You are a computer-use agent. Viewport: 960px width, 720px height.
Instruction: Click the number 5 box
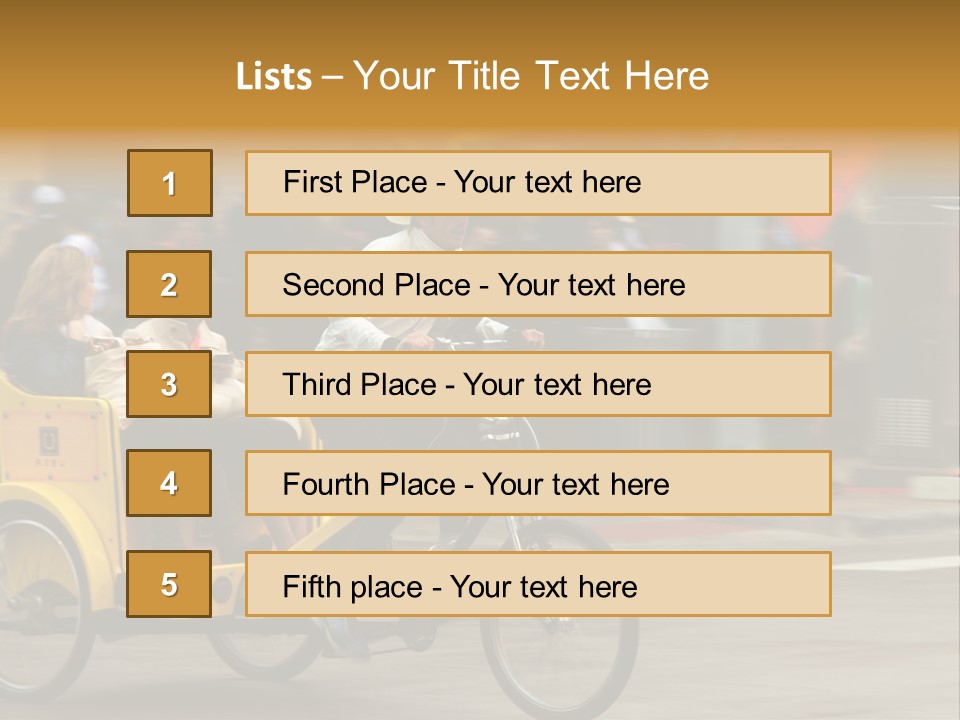[169, 584]
